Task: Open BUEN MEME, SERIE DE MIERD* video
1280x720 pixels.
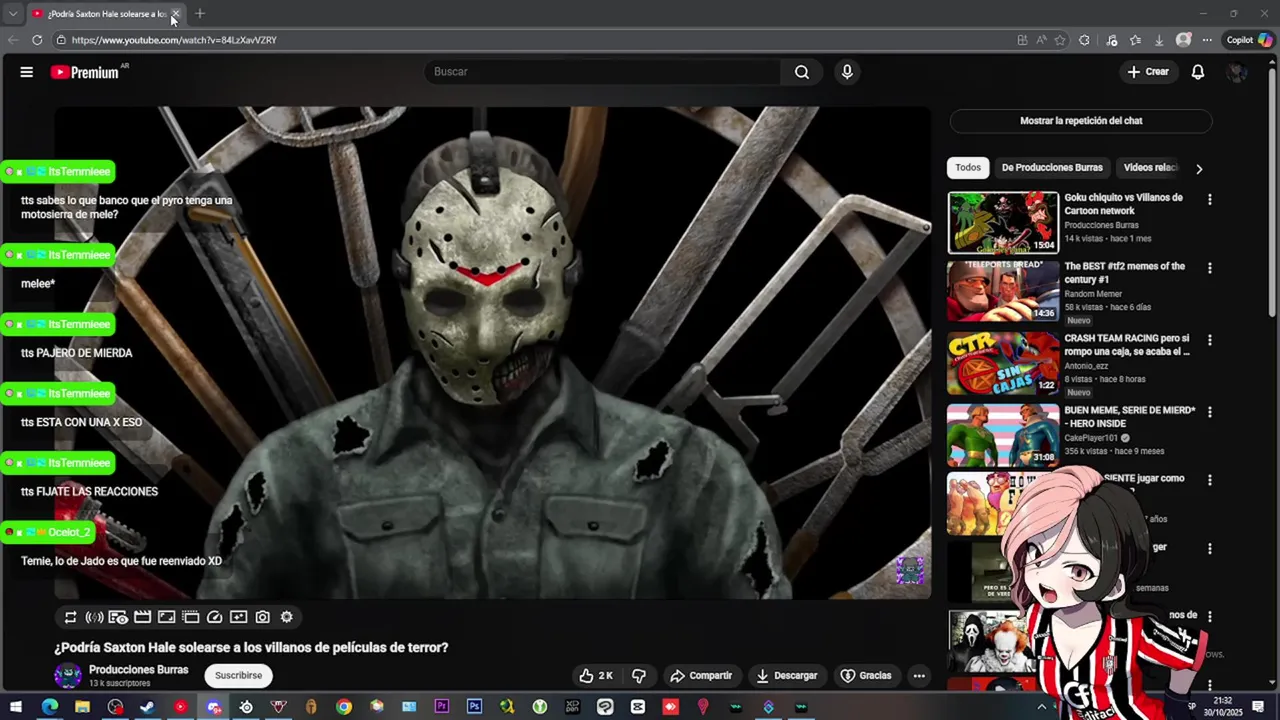Action: pyautogui.click(x=1130, y=417)
